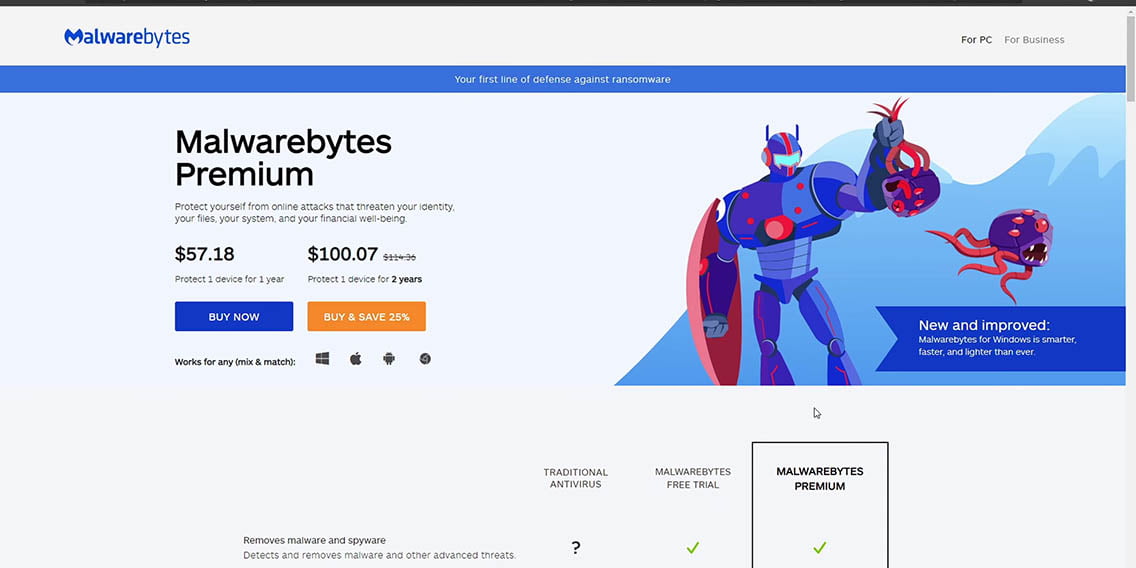Select the Chrome platform icon
The width and height of the screenshot is (1136, 568).
coord(425,359)
